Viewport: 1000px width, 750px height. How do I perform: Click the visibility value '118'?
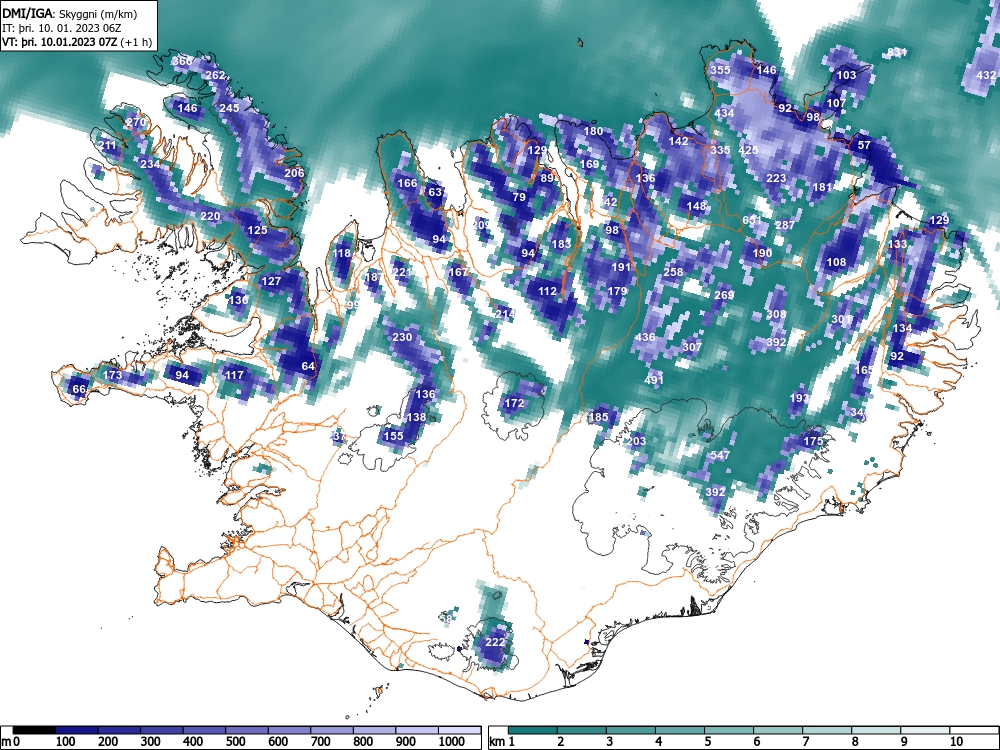point(341,253)
